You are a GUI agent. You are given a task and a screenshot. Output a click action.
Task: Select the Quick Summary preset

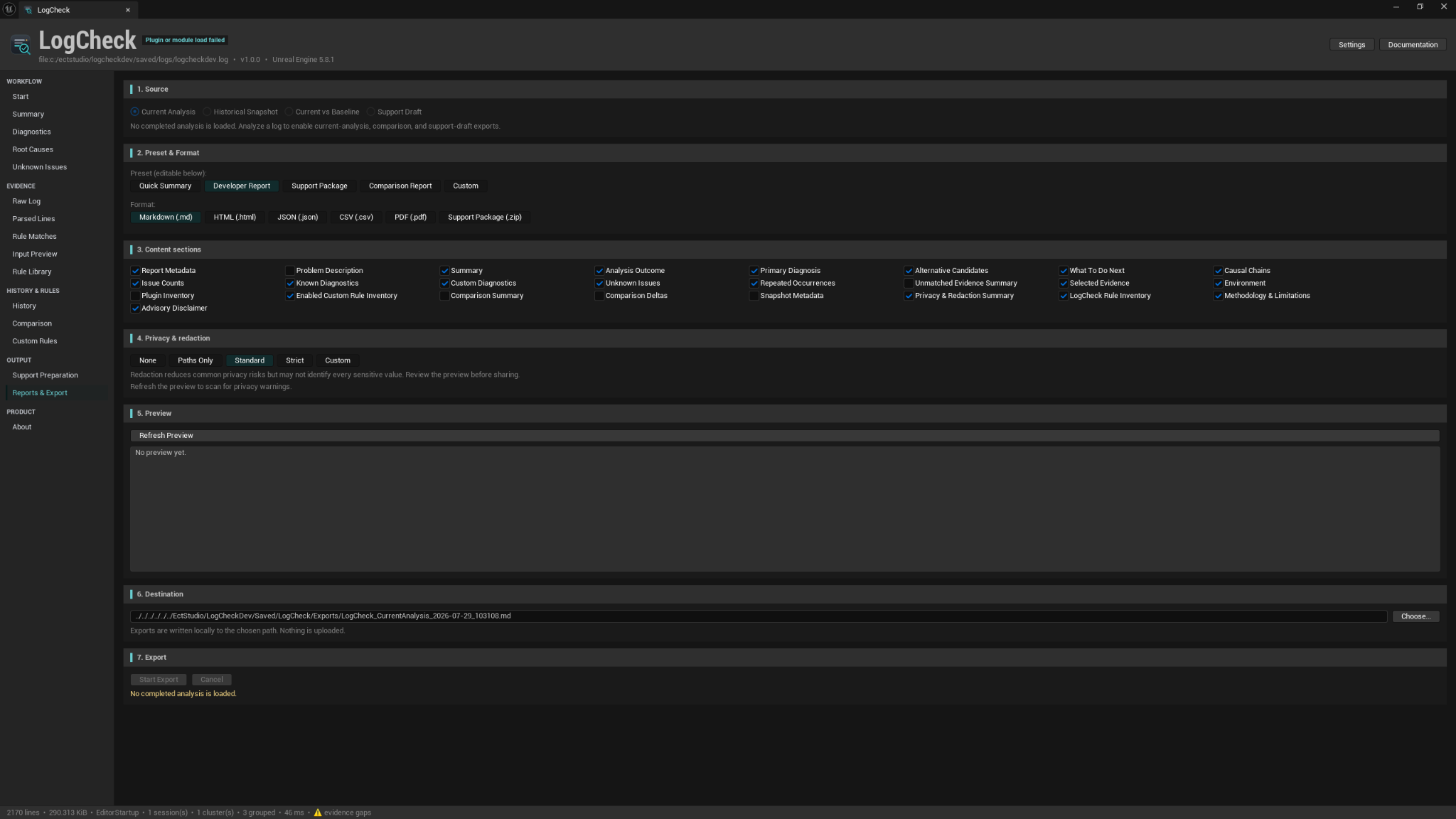165,186
